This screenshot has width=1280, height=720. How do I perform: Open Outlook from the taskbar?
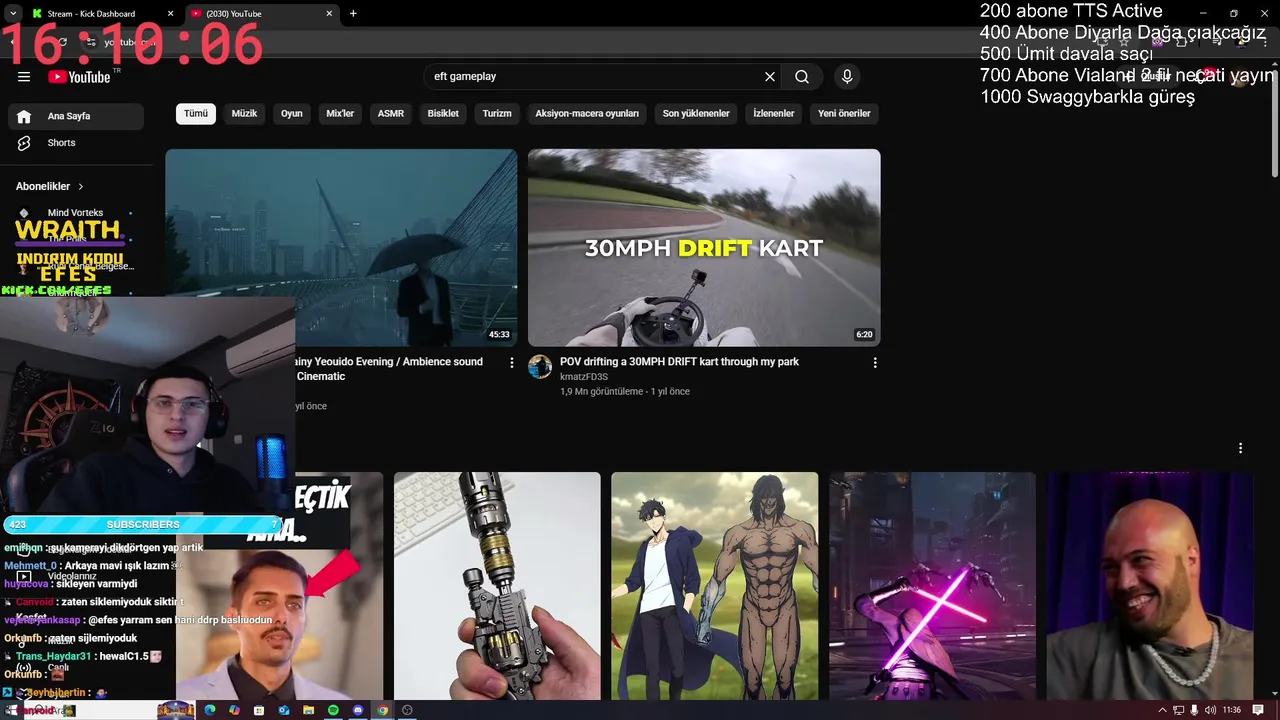pyautogui.click(x=284, y=710)
